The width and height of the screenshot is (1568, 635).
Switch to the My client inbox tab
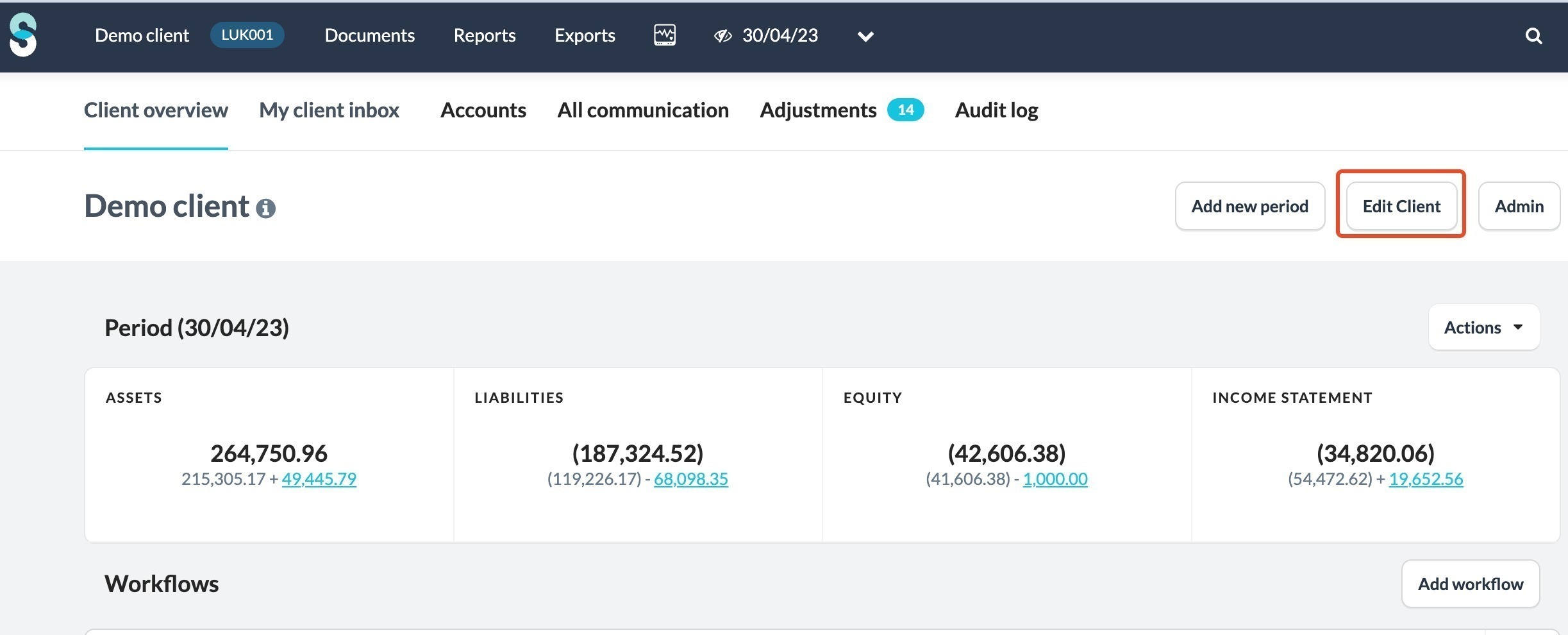tap(329, 110)
